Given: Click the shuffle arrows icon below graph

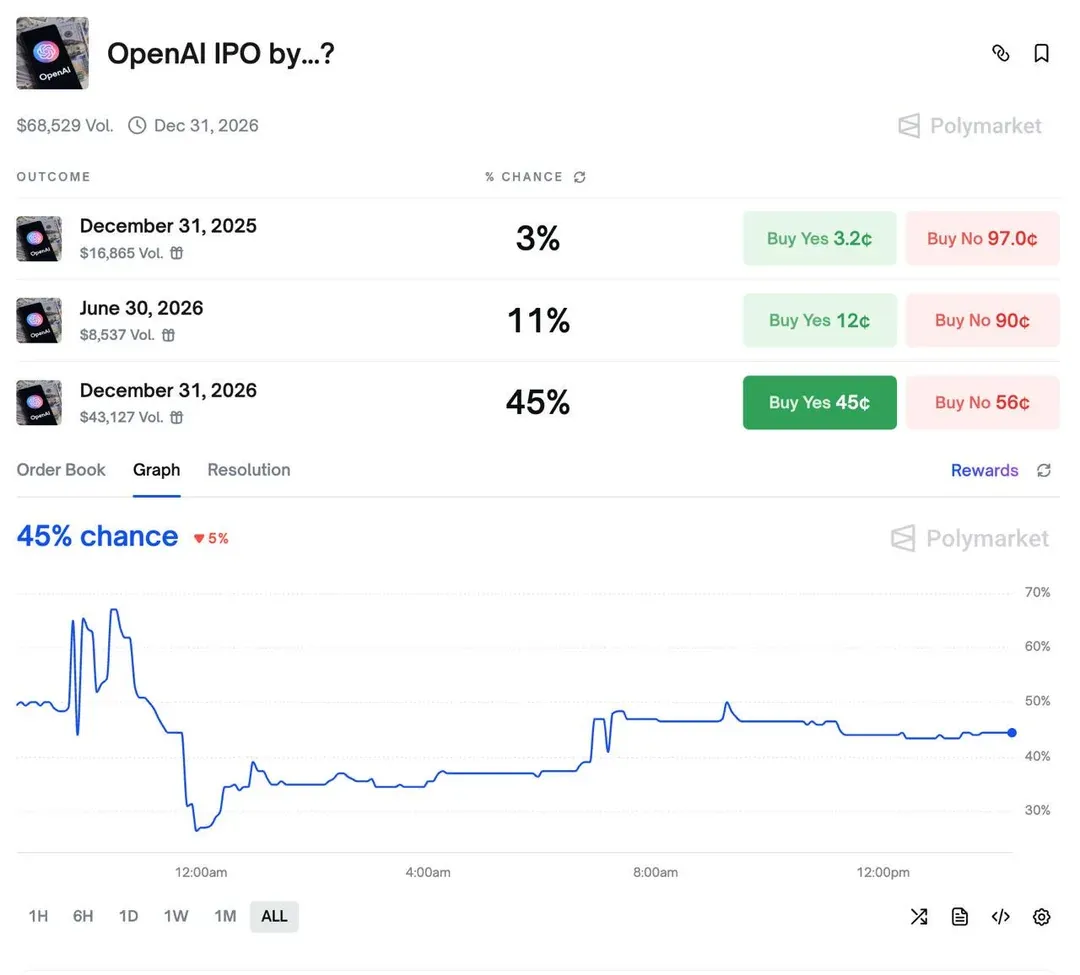Looking at the screenshot, I should pyautogui.click(x=918, y=916).
